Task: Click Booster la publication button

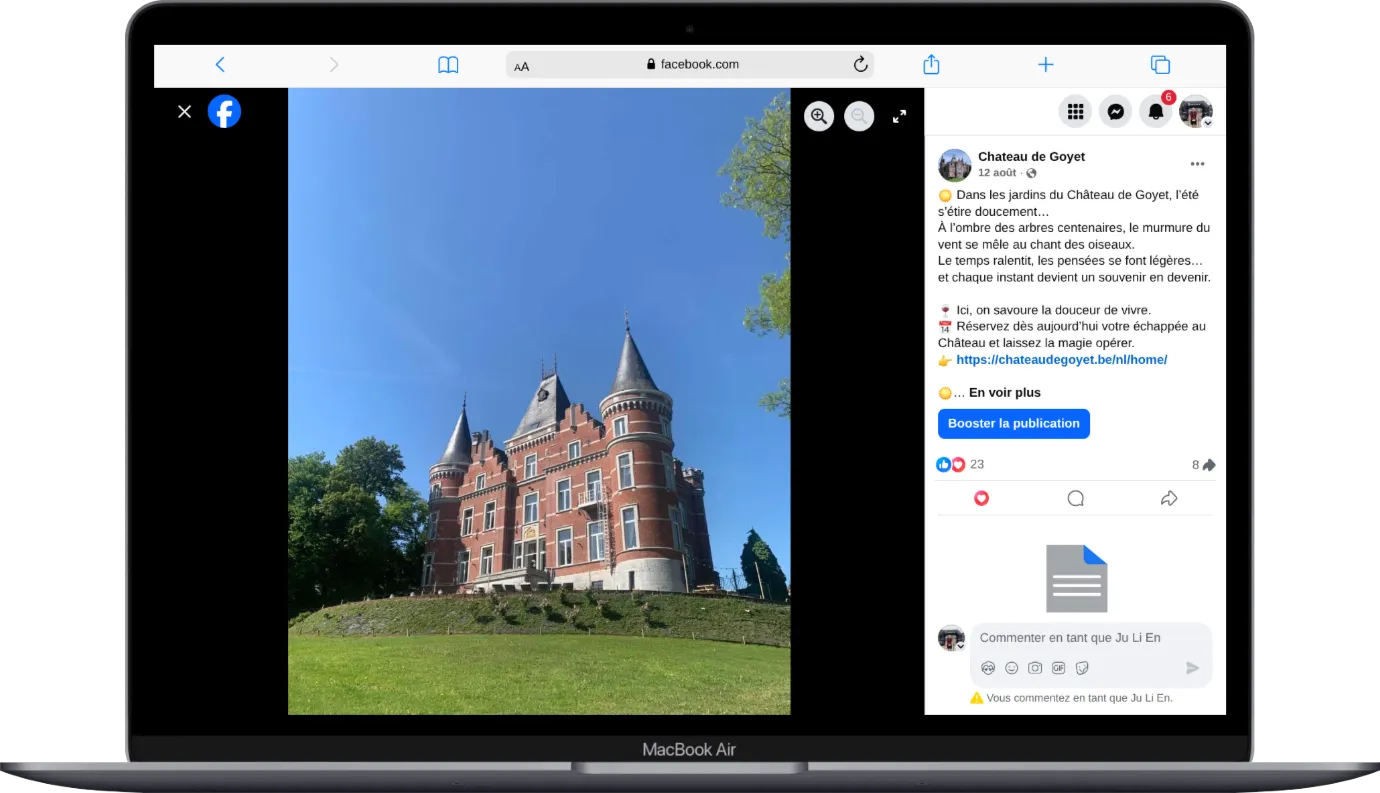Action: tap(1014, 424)
